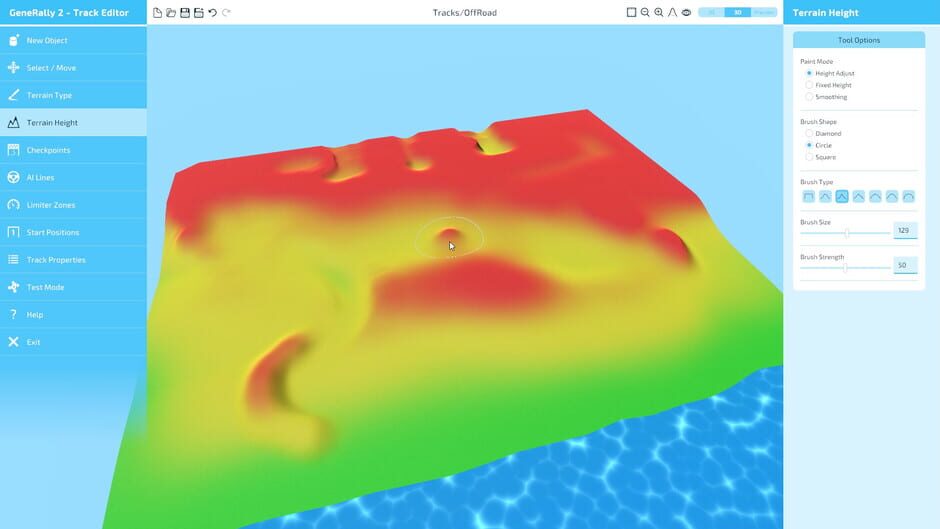This screenshot has height=529, width=940.
Task: Select the Fixed Height paint mode
Action: [809, 85]
